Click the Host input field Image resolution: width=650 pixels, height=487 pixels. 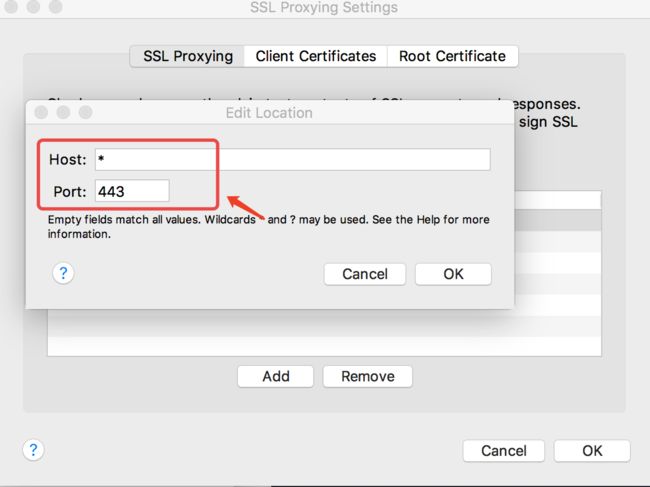point(293,160)
